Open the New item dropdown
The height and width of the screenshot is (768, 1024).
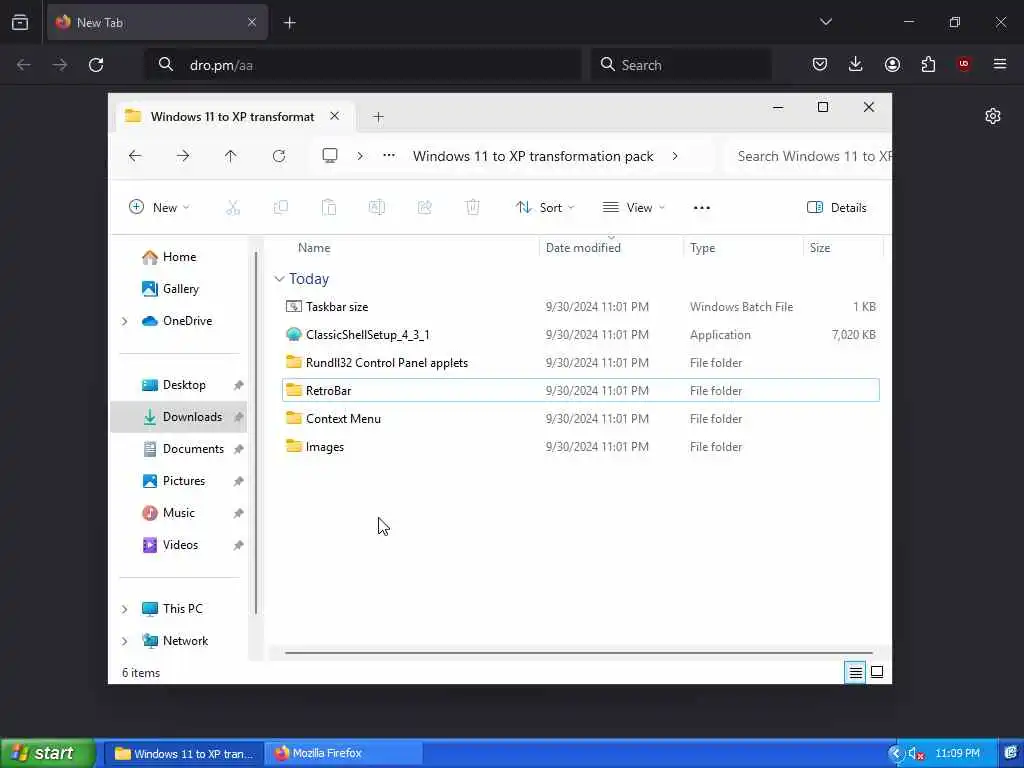(159, 208)
